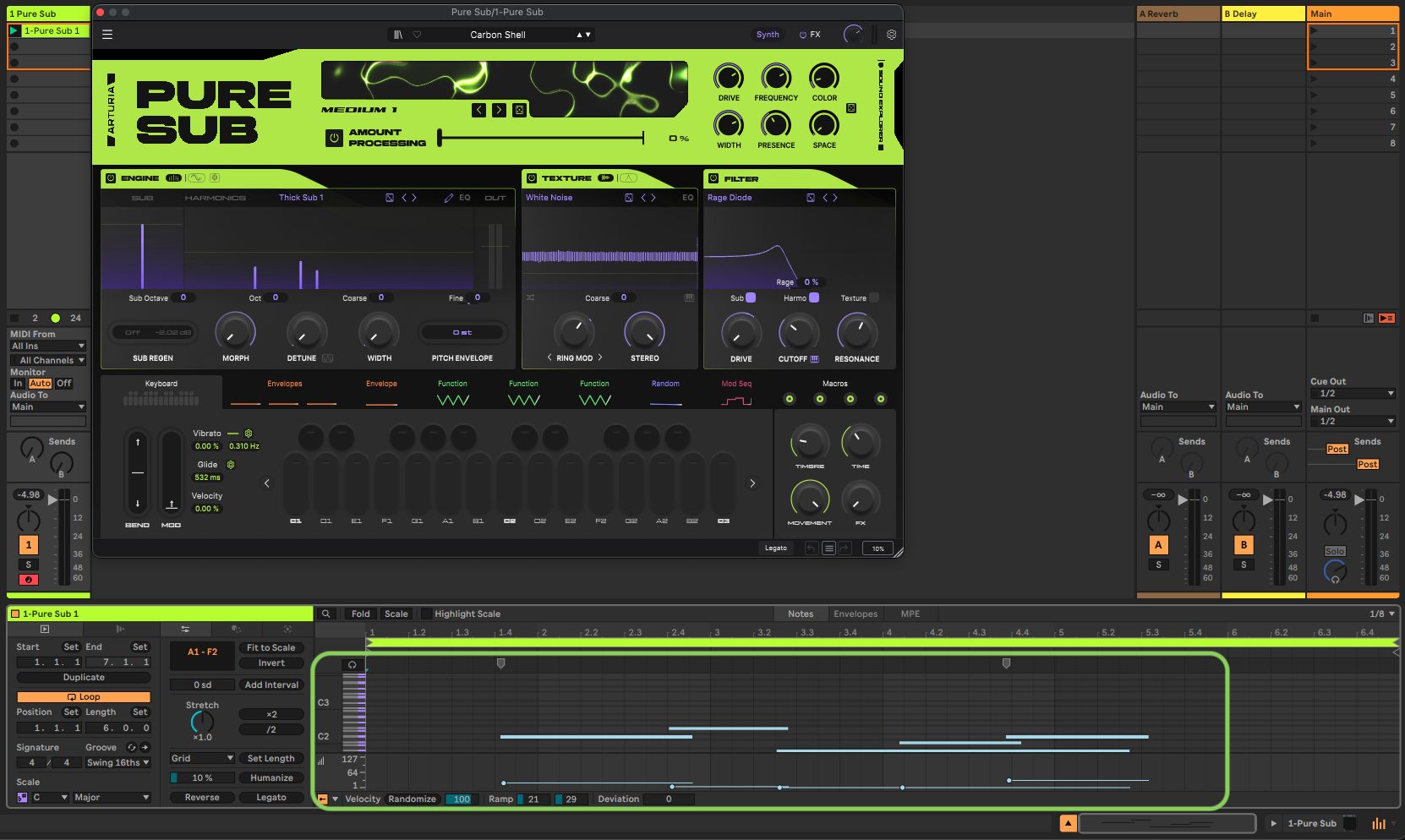The height and width of the screenshot is (840, 1405).
Task: Click the Amount Processing slider
Action: pos(541,138)
